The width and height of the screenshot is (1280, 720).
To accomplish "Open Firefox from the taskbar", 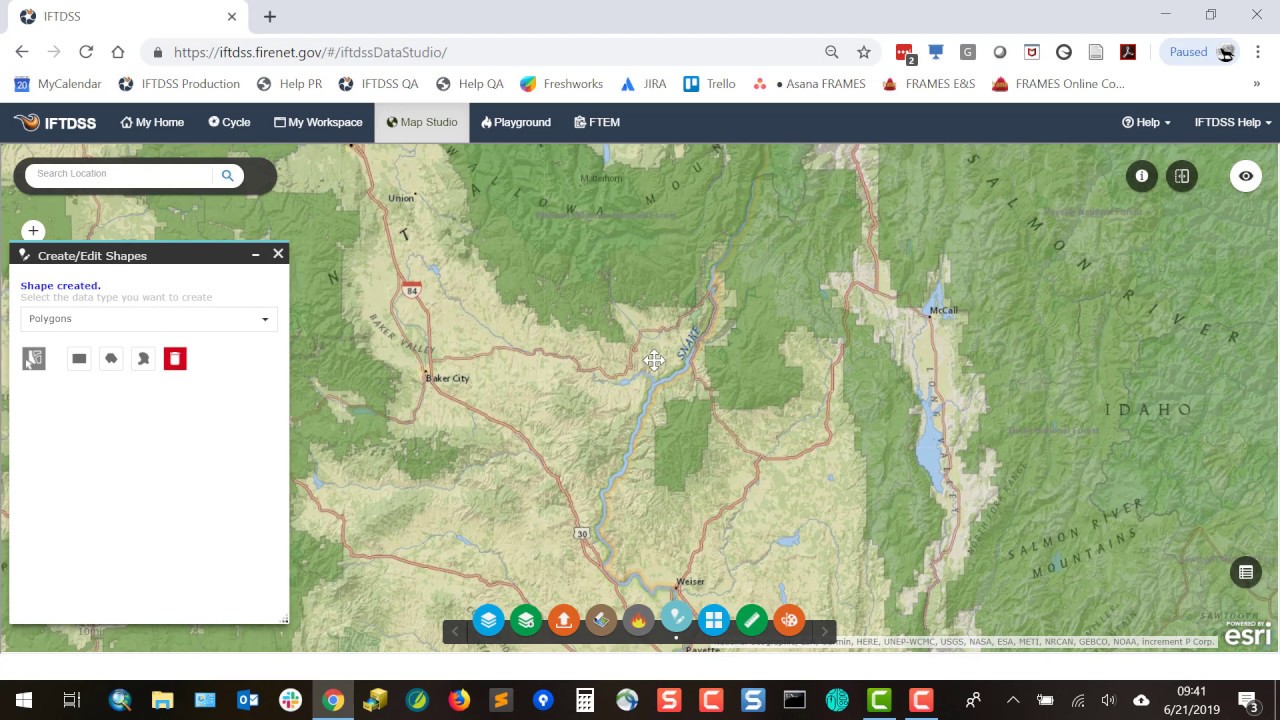I will 459,700.
